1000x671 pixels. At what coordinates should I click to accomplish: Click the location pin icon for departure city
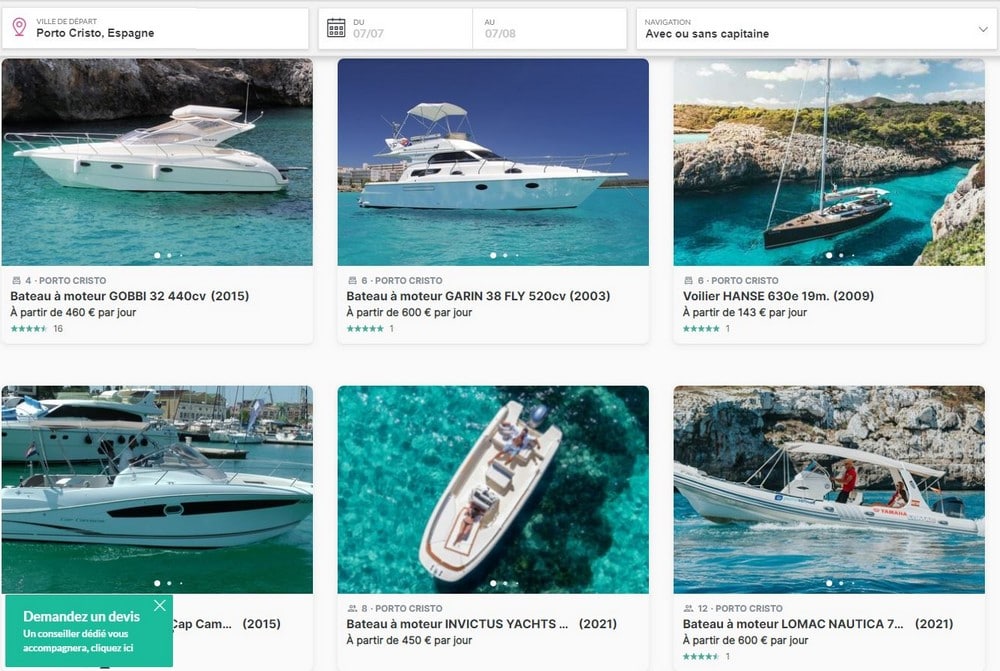click(20, 27)
